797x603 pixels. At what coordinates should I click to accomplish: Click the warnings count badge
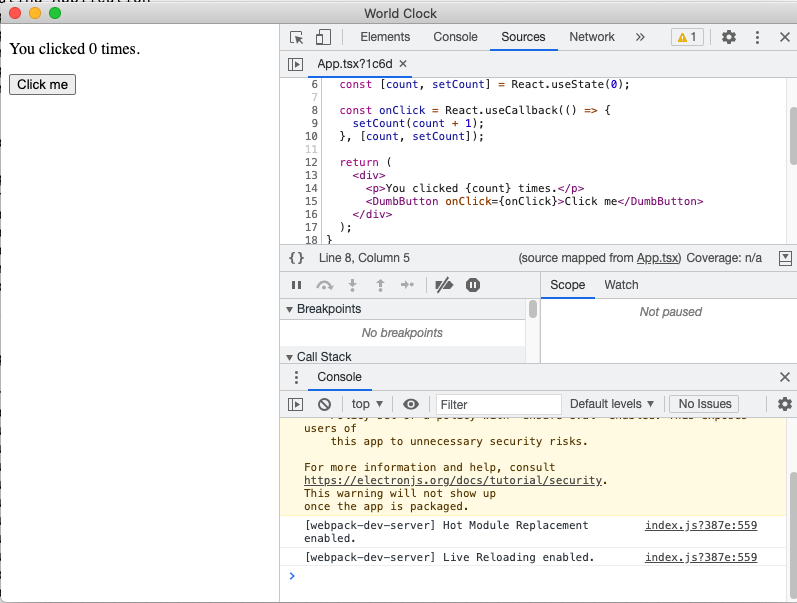[687, 37]
